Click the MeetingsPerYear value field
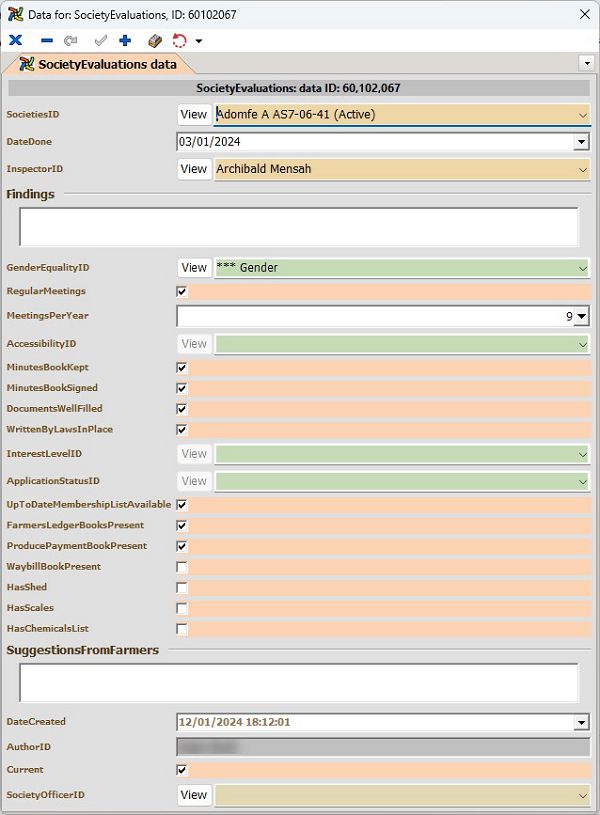Screen dimensions: 600x815 click(375, 316)
